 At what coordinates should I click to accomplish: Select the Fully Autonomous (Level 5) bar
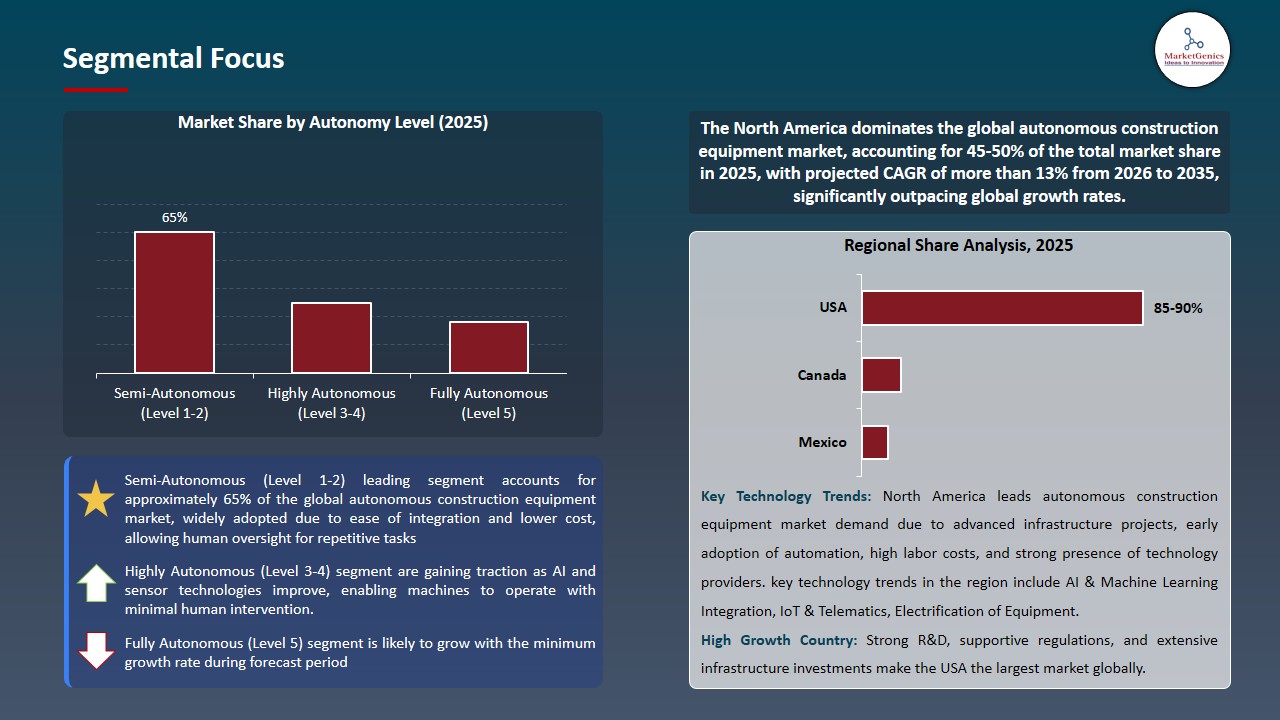[x=489, y=347]
